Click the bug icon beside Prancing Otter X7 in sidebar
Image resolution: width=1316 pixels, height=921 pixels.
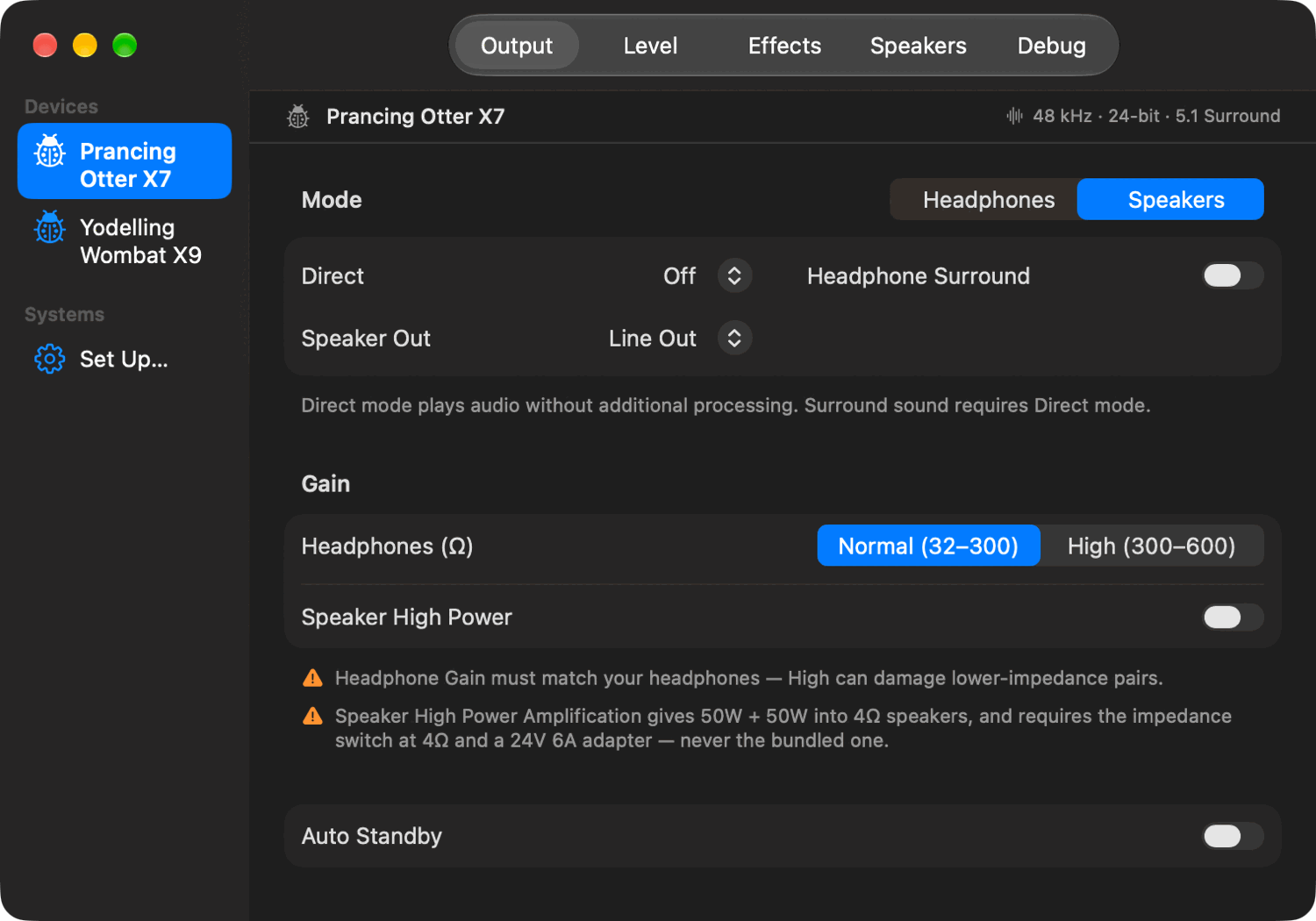point(49,152)
